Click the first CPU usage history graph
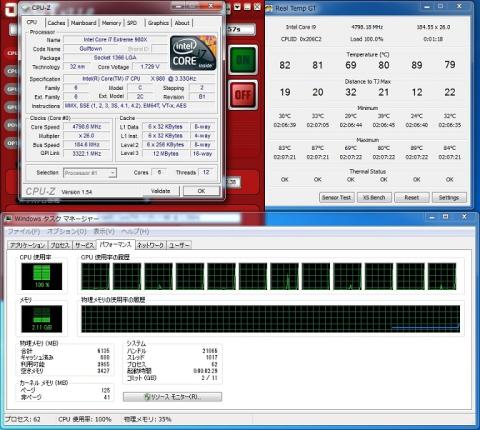The width and height of the screenshot is (480, 430). pos(95,276)
